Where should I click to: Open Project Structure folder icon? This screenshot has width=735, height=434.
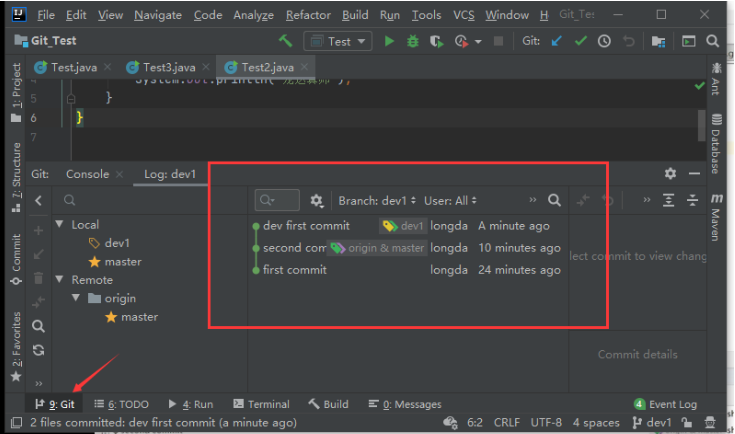pos(659,41)
